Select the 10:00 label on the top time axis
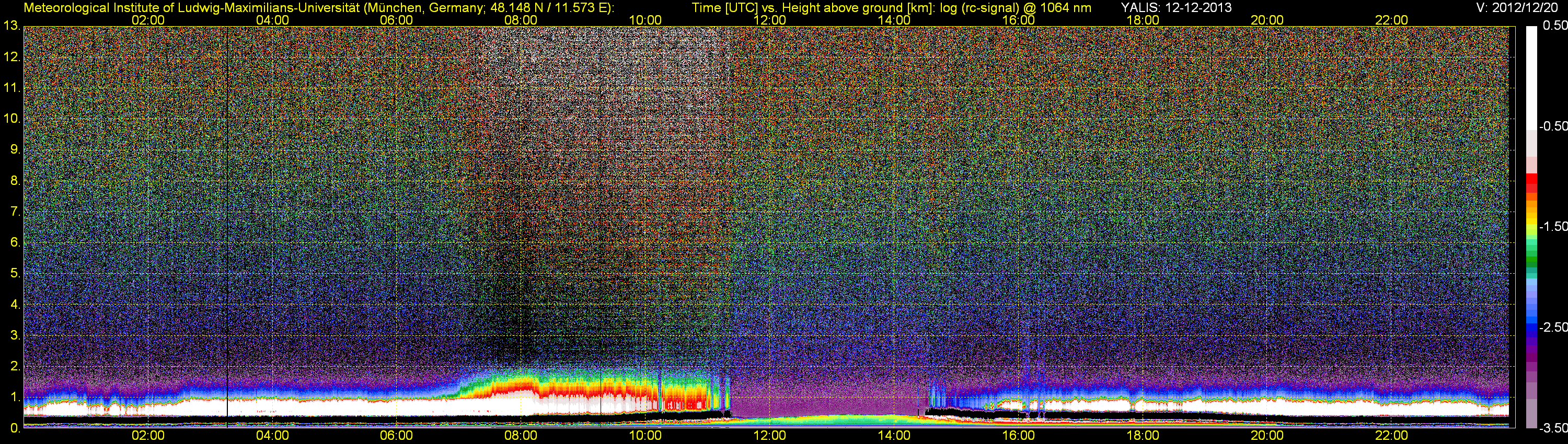1568x444 pixels. tap(645, 20)
